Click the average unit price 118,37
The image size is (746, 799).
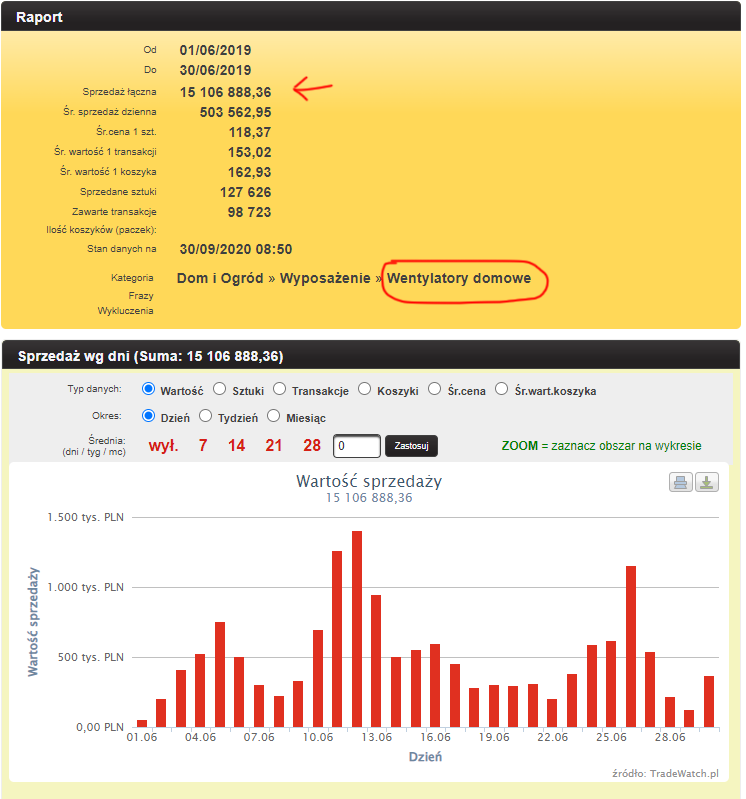[x=250, y=132]
